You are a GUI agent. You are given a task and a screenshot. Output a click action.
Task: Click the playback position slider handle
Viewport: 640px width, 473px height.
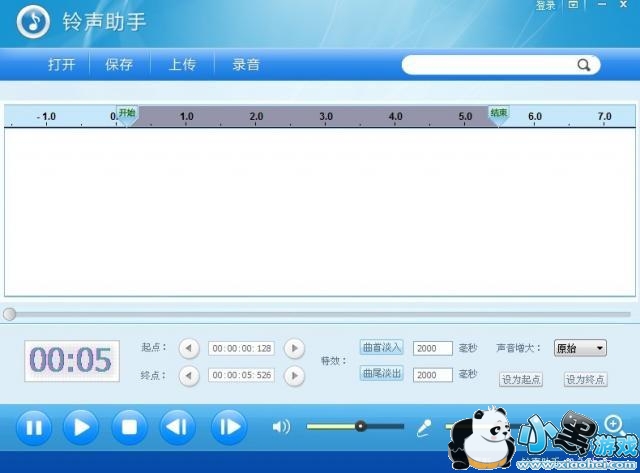[x=9, y=314]
